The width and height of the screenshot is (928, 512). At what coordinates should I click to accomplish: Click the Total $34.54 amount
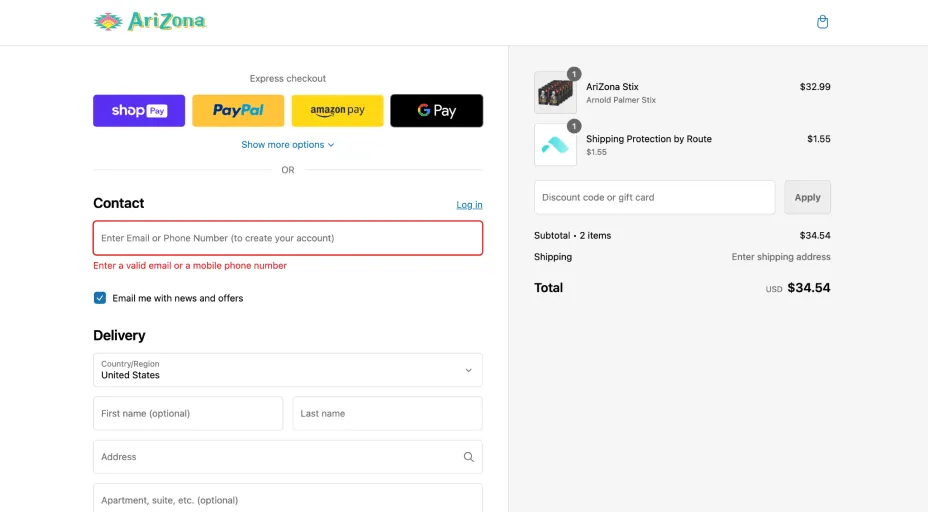click(808, 288)
